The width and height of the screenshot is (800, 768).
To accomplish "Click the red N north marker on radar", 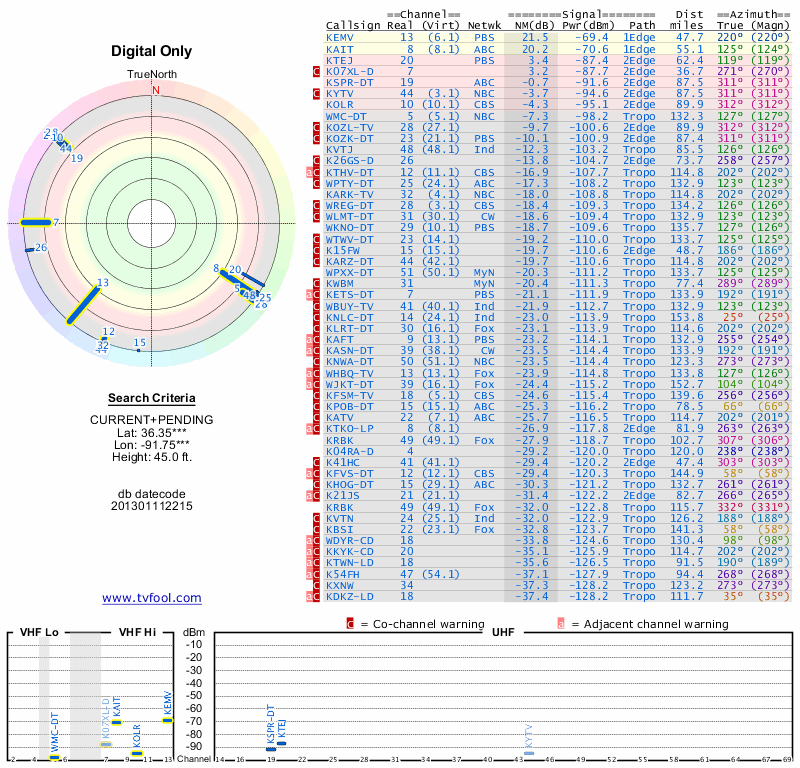I will pyautogui.click(x=155, y=90).
